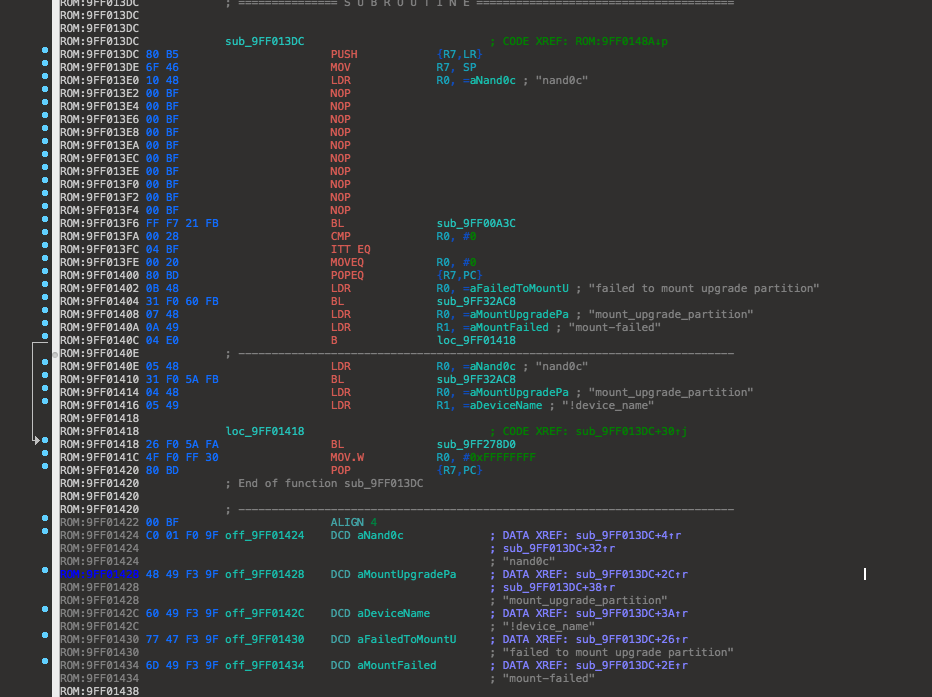The width and height of the screenshot is (932, 697).
Task: Click the highlighted ROM:9FF01428 address
Action: [100, 574]
